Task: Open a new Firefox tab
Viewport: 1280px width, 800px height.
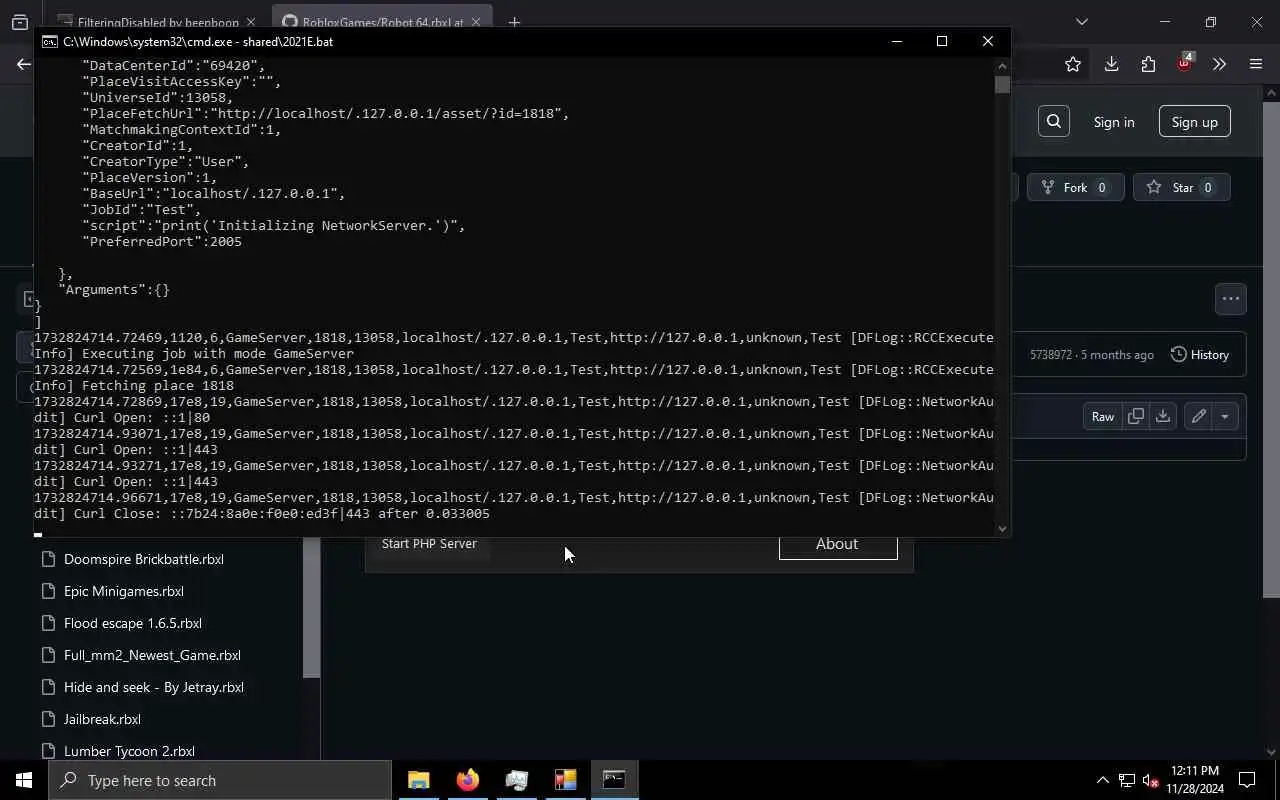Action: pos(514,22)
